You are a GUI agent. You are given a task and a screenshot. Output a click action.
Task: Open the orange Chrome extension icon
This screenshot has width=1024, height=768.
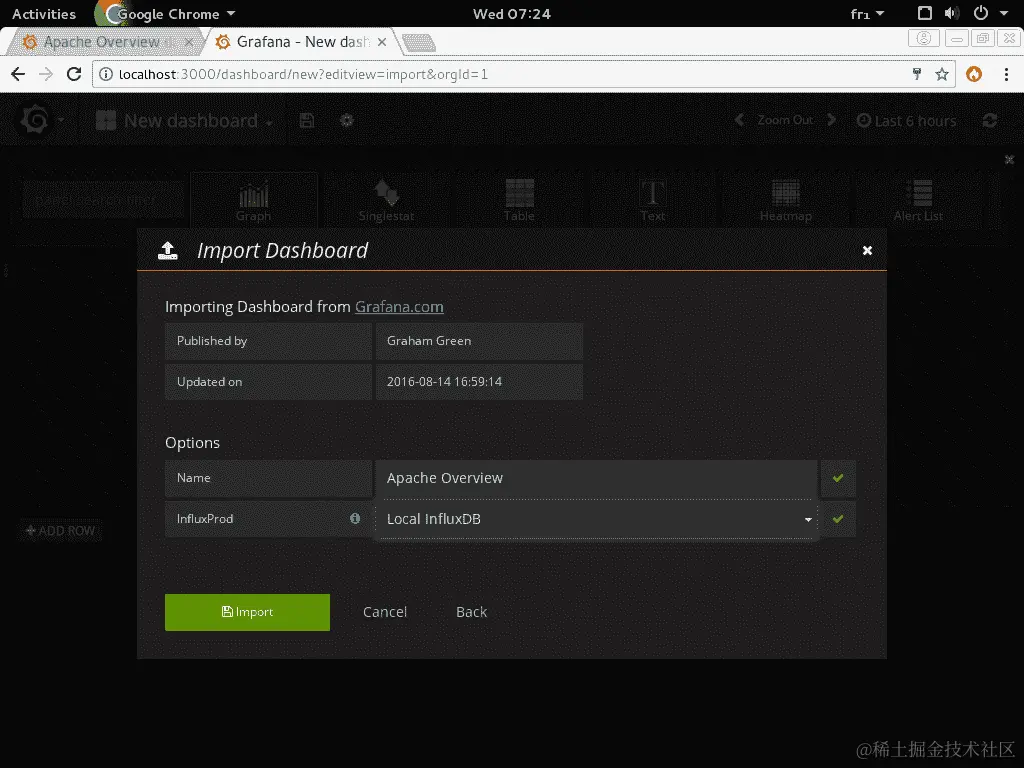(974, 74)
